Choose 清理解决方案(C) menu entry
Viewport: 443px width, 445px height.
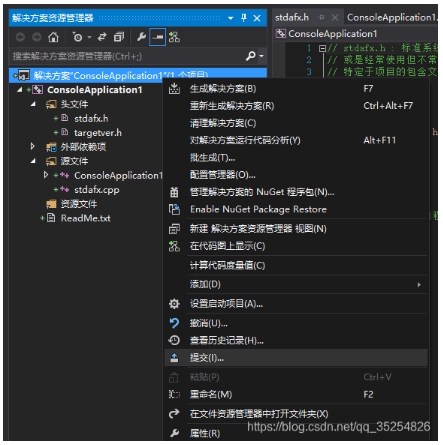tap(296, 123)
